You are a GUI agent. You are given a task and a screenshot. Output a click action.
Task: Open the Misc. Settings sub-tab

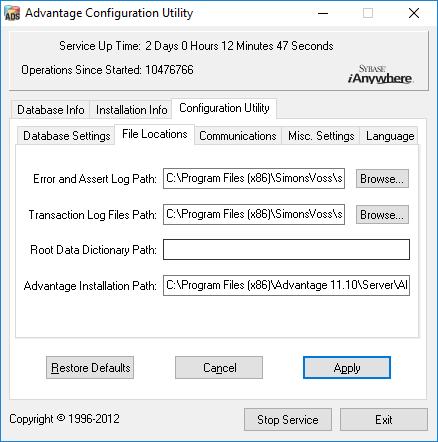click(x=321, y=136)
